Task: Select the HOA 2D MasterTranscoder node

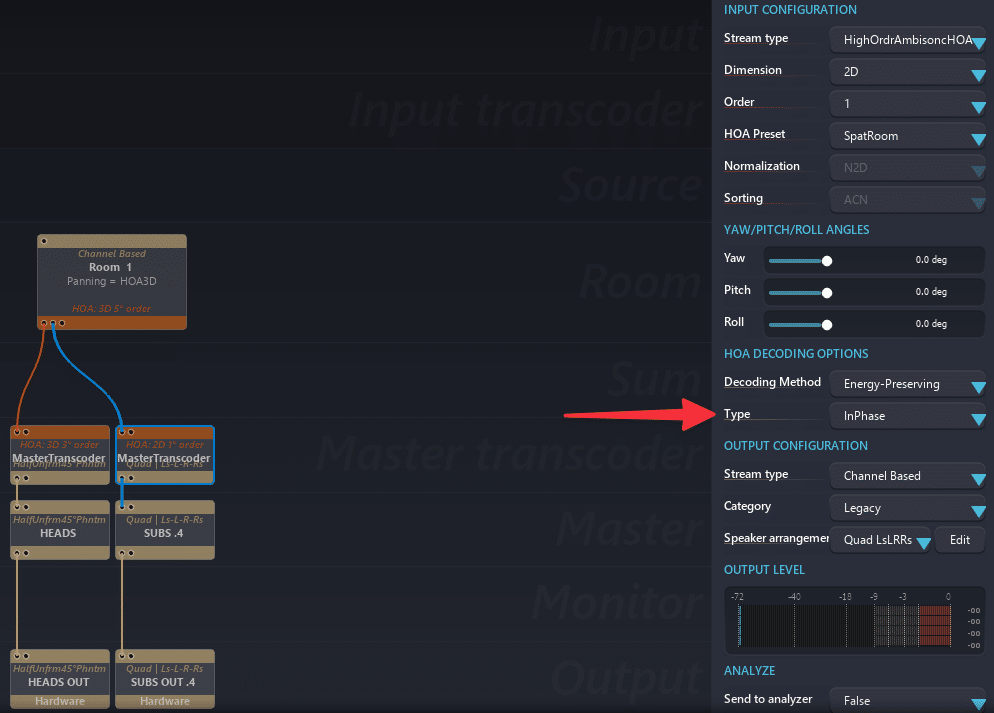Action: (x=164, y=458)
